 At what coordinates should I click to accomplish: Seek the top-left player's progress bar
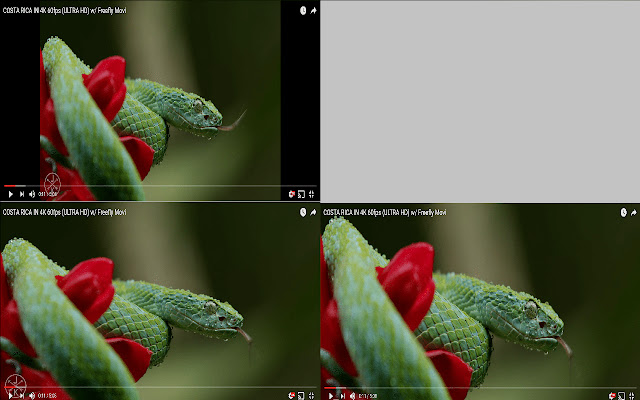[160, 186]
